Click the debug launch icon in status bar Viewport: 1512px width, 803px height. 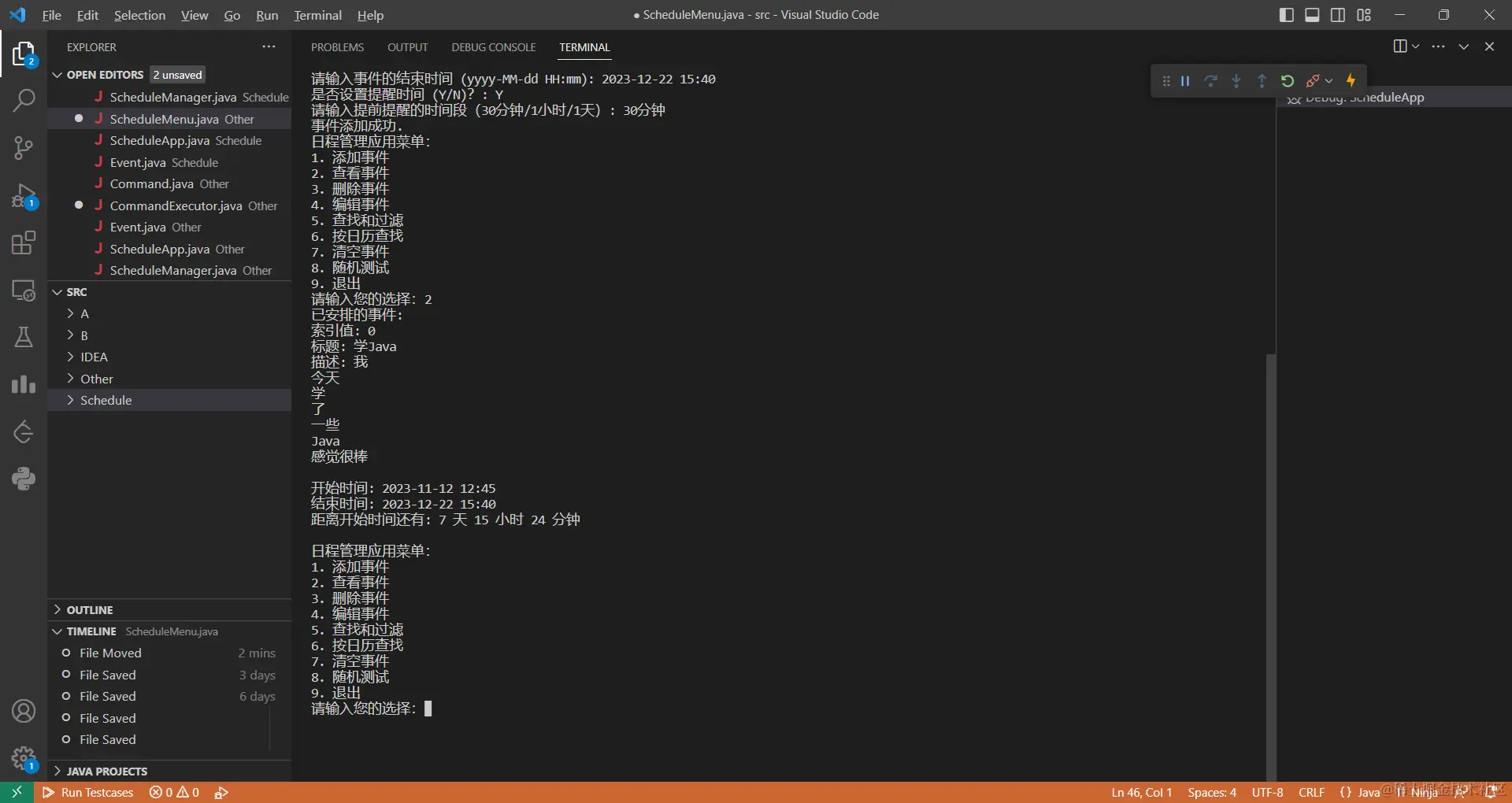[221, 792]
